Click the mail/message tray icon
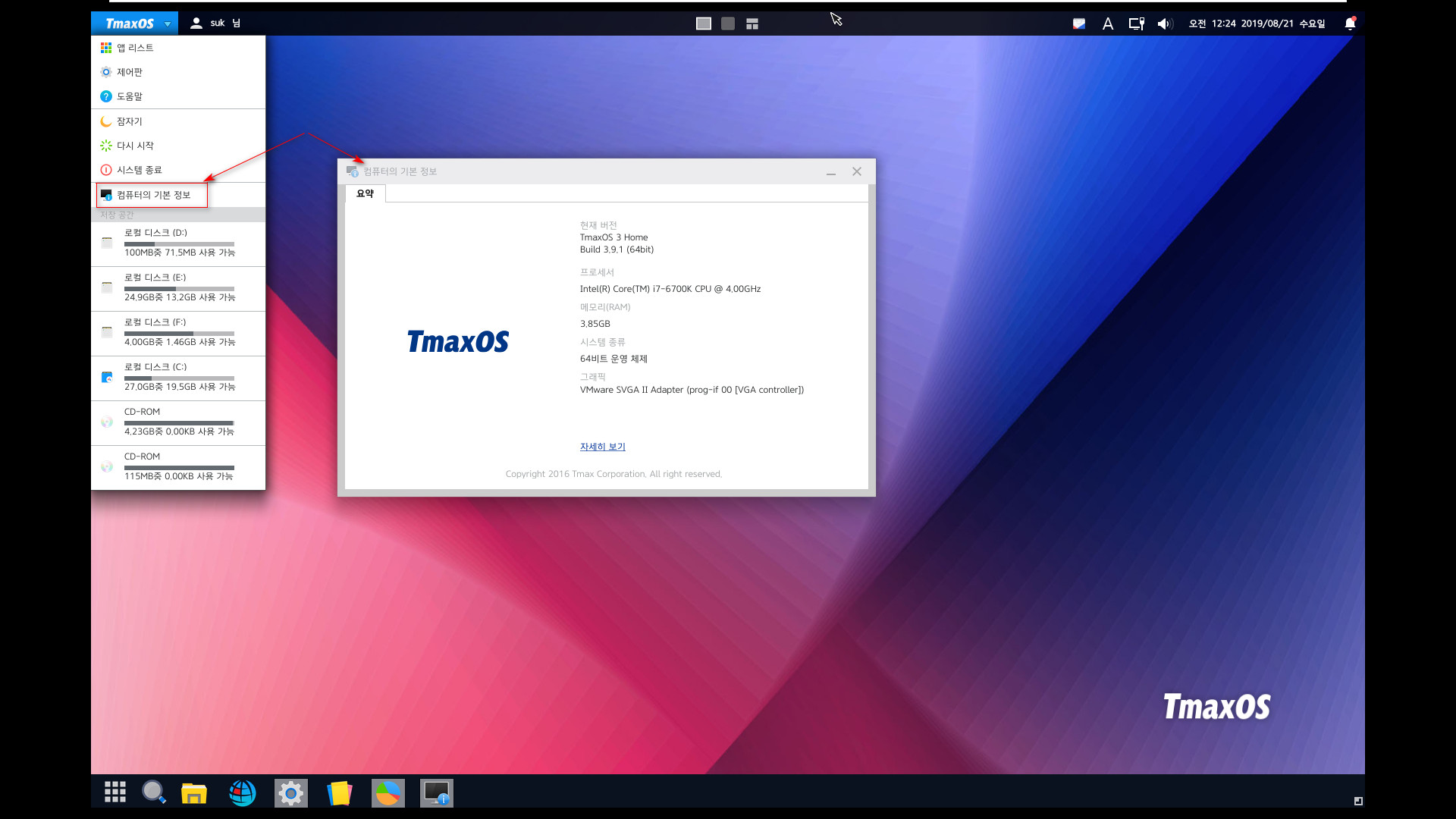The width and height of the screenshot is (1456, 819). click(1079, 24)
